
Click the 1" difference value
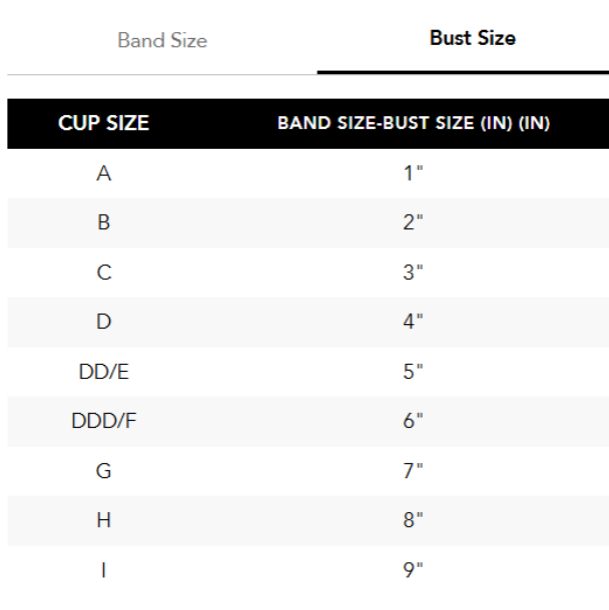[x=413, y=174]
